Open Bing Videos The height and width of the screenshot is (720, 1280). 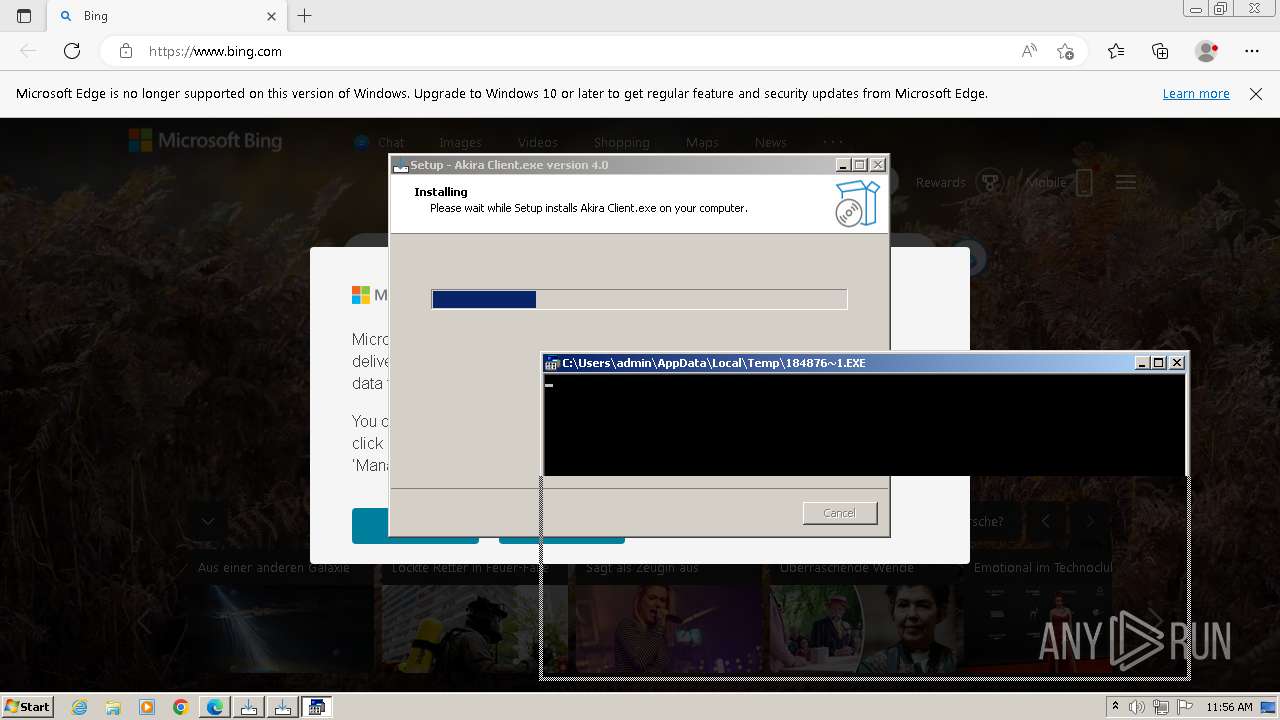click(x=538, y=142)
